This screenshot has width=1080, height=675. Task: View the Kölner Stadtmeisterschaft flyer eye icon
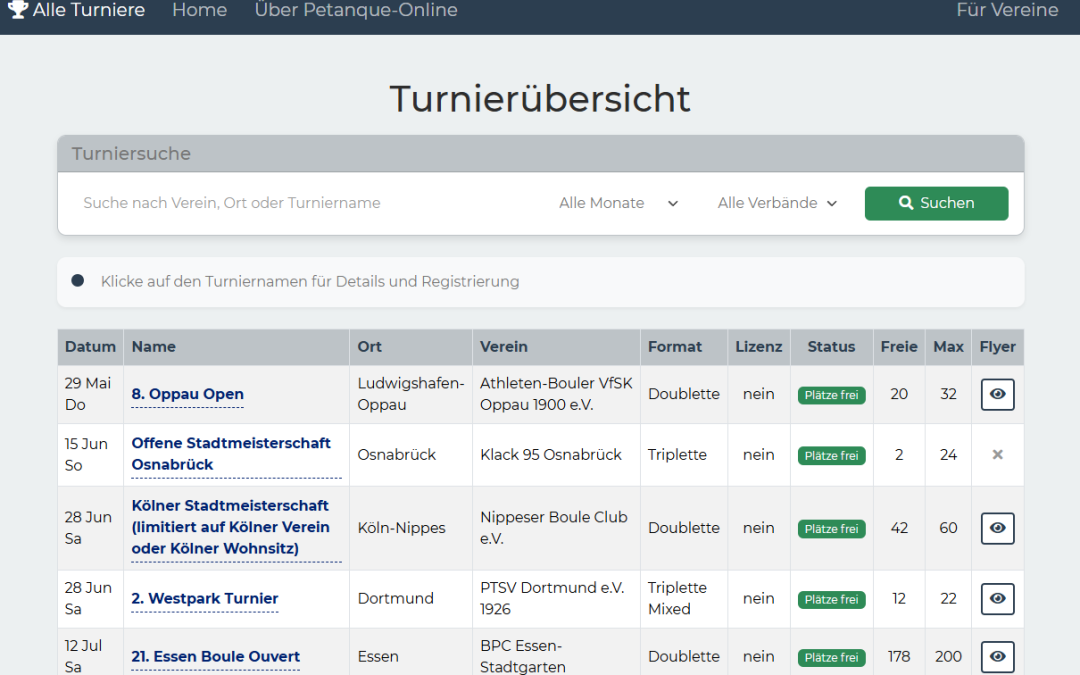click(997, 528)
